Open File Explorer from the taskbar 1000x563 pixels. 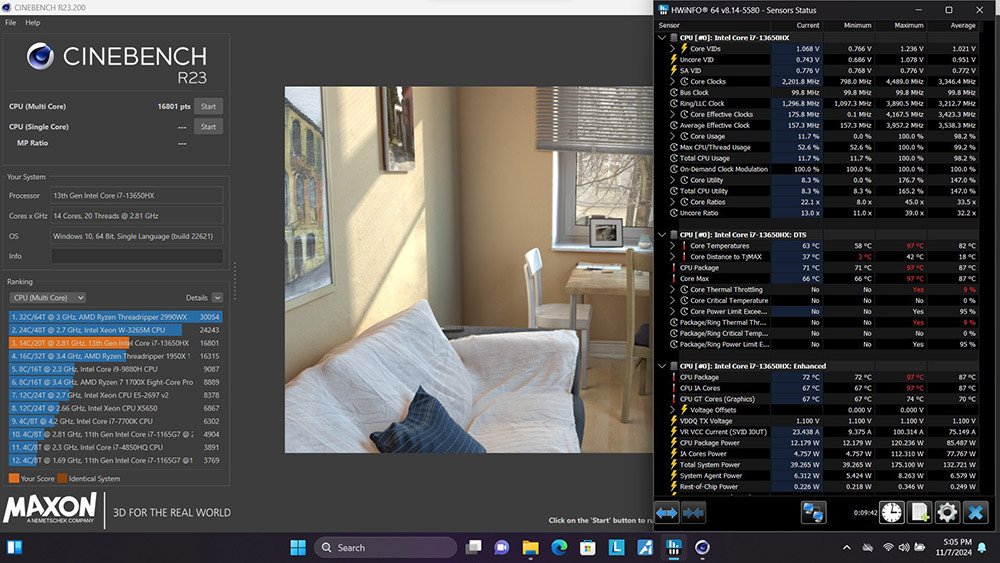point(531,547)
